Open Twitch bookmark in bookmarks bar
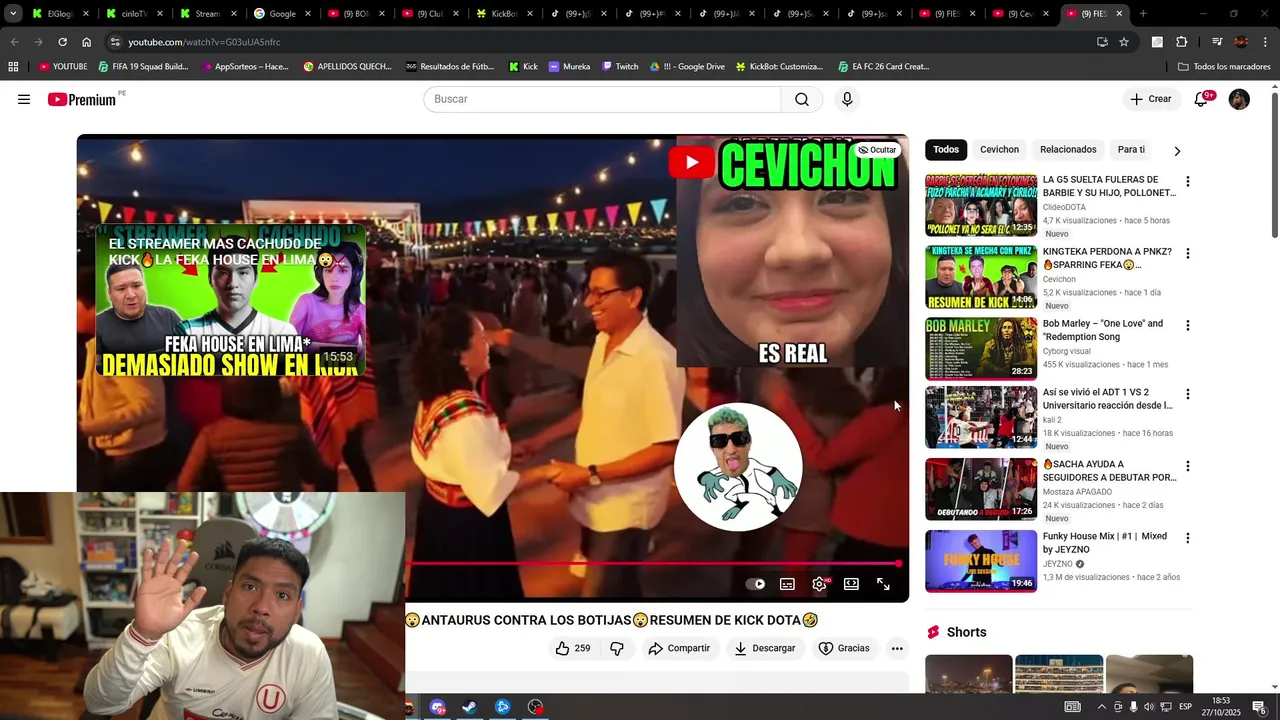This screenshot has height=720, width=1280. click(620, 67)
